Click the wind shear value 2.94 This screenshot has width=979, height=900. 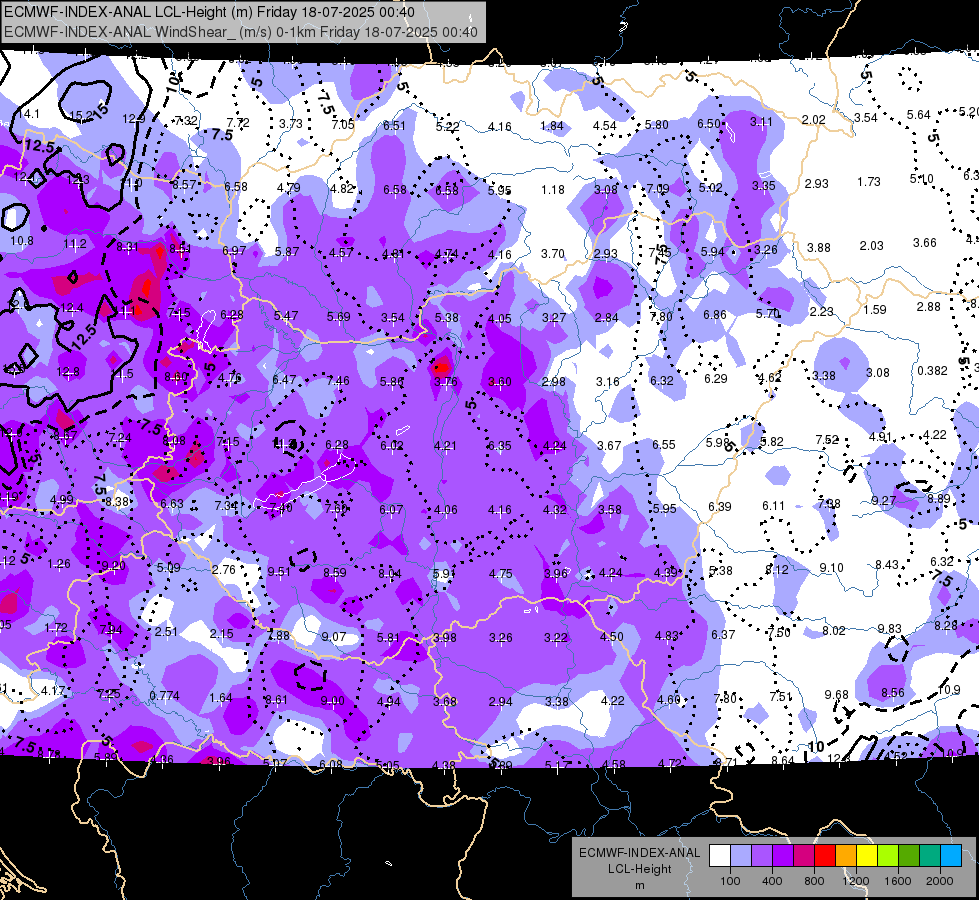[x=500, y=701]
